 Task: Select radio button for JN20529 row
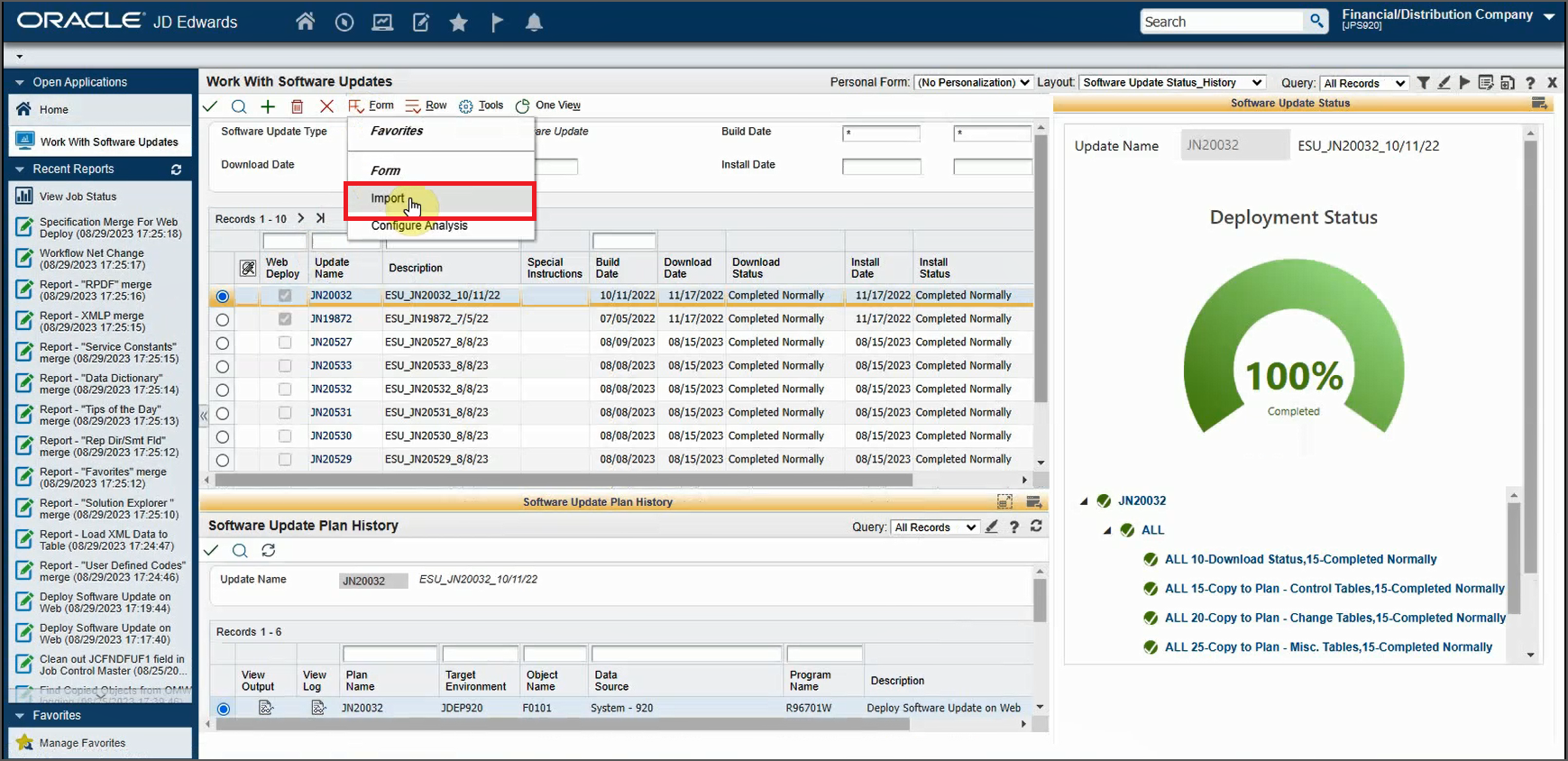tap(222, 460)
